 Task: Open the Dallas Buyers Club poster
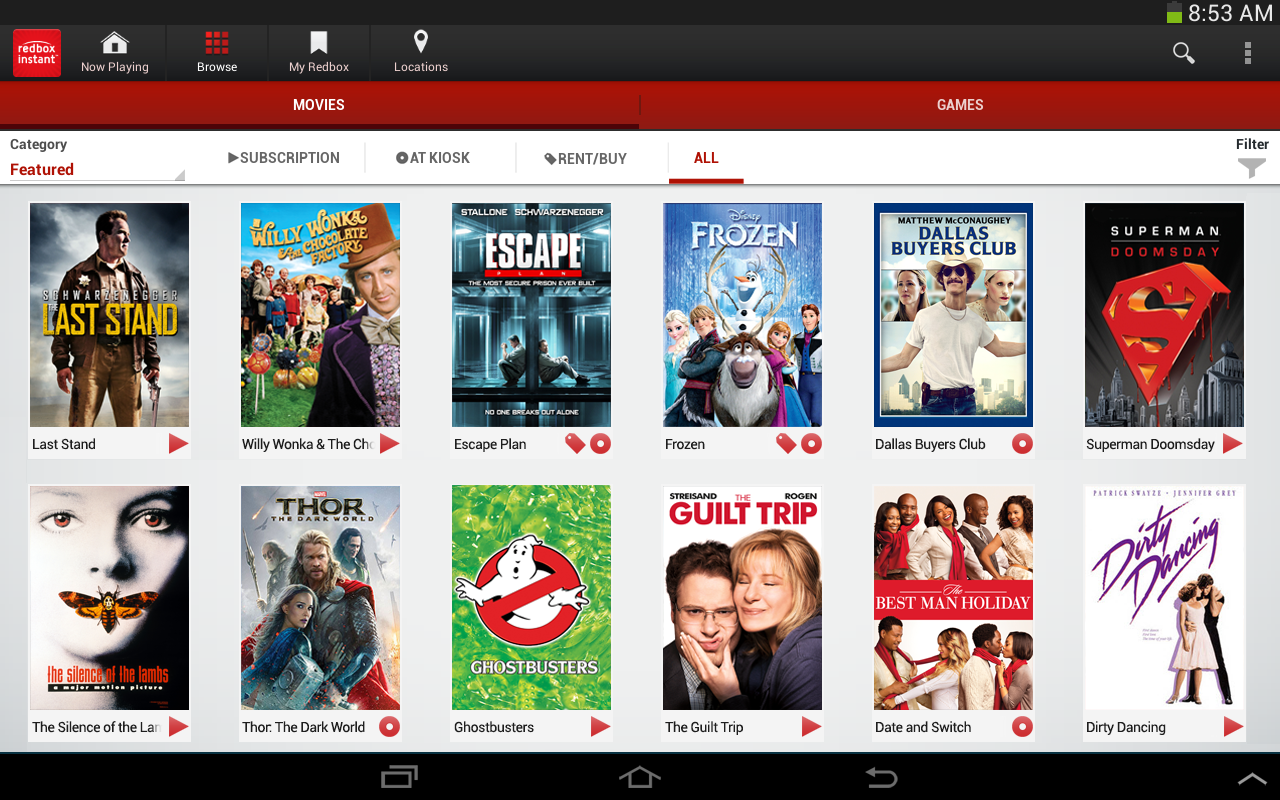click(952, 314)
